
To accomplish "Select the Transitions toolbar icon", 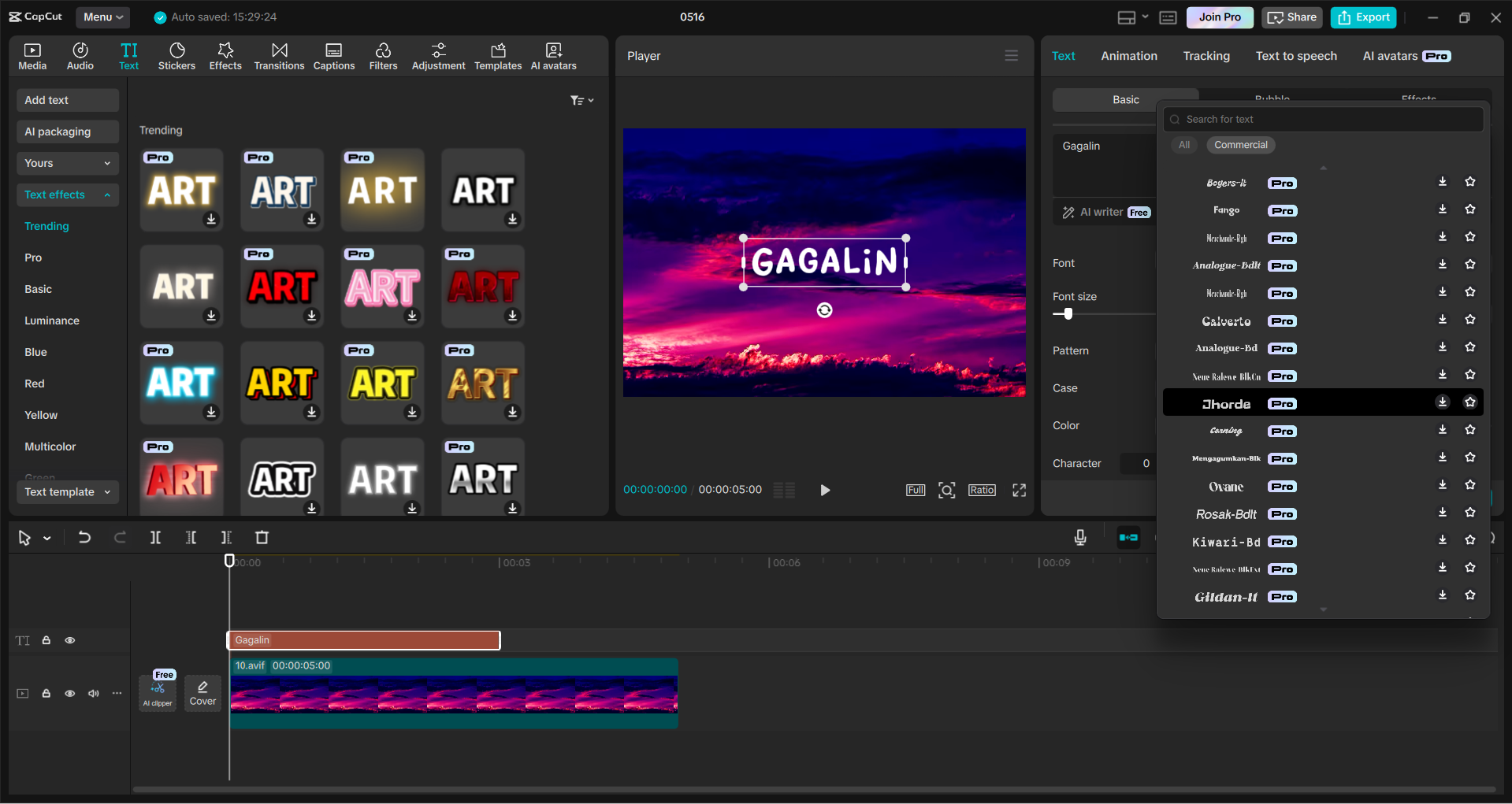I will [279, 55].
